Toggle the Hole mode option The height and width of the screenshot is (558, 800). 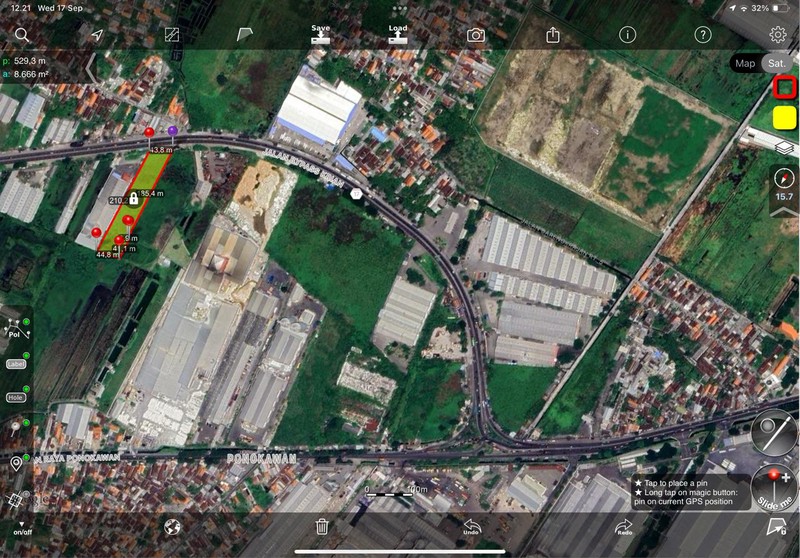[x=15, y=397]
